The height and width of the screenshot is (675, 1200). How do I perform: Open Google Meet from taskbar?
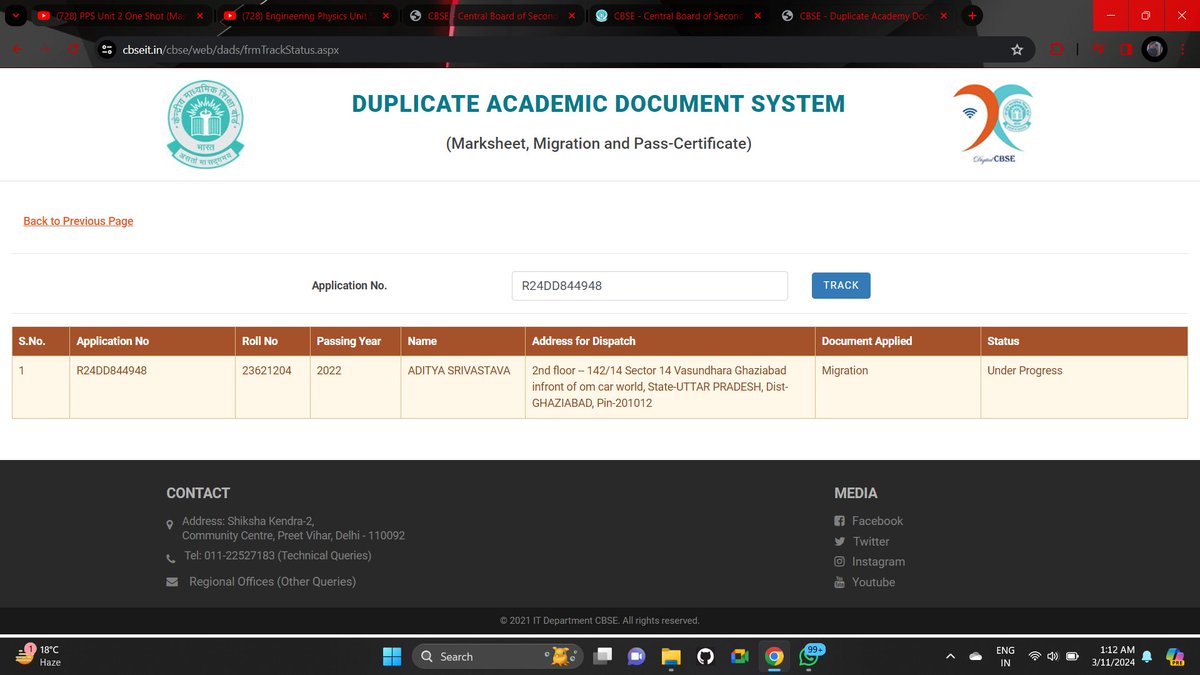point(739,656)
